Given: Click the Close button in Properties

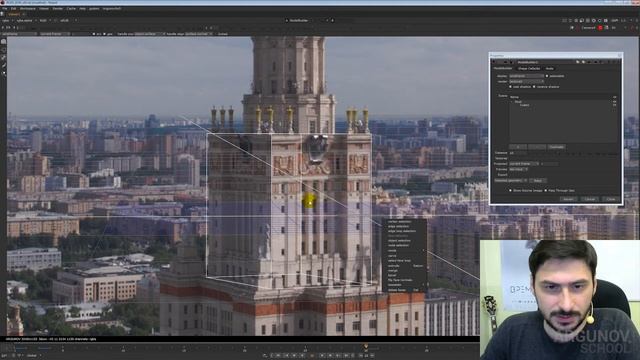Looking at the screenshot, I should pos(611,199).
